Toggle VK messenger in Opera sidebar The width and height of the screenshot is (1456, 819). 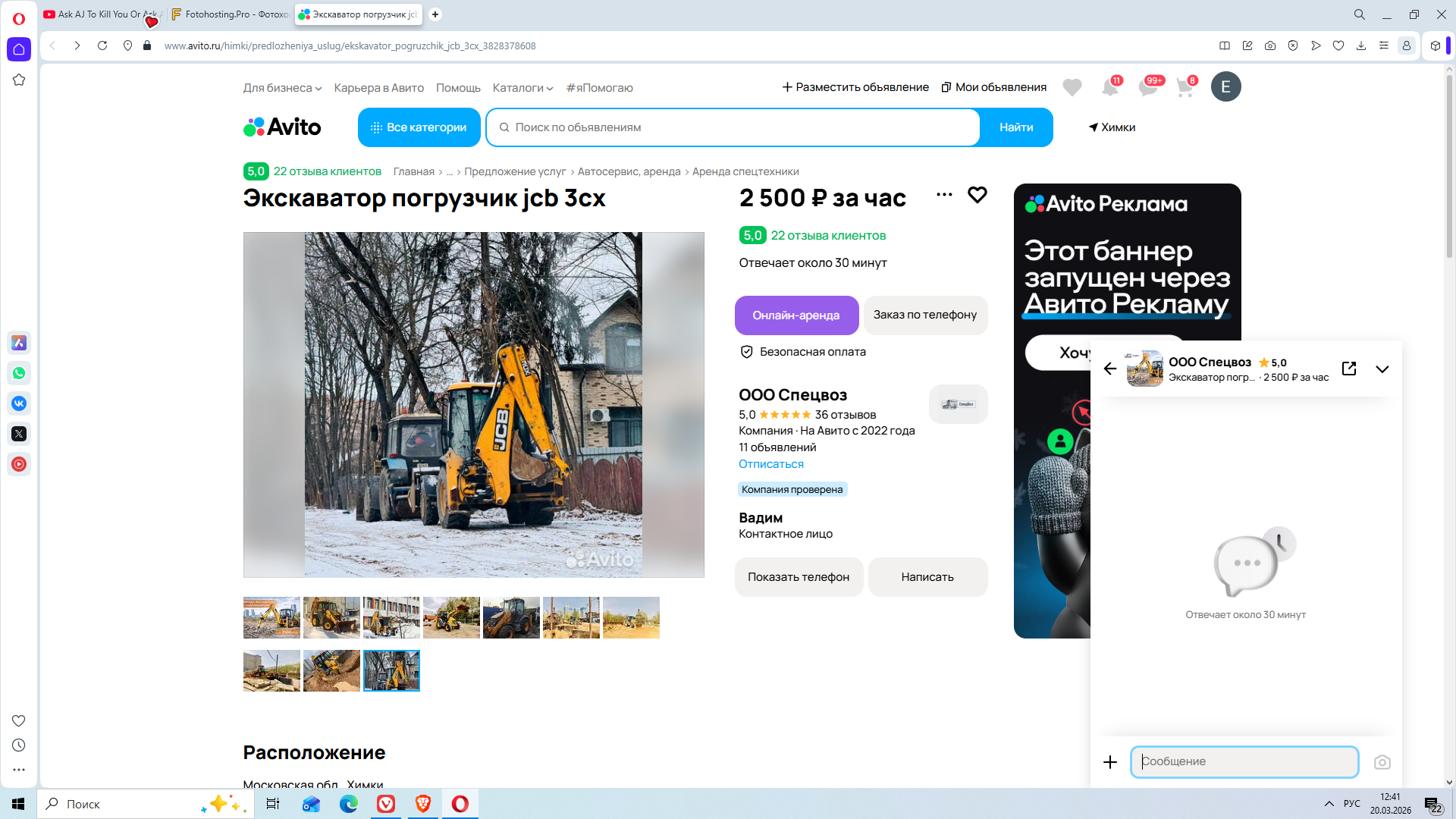19,403
